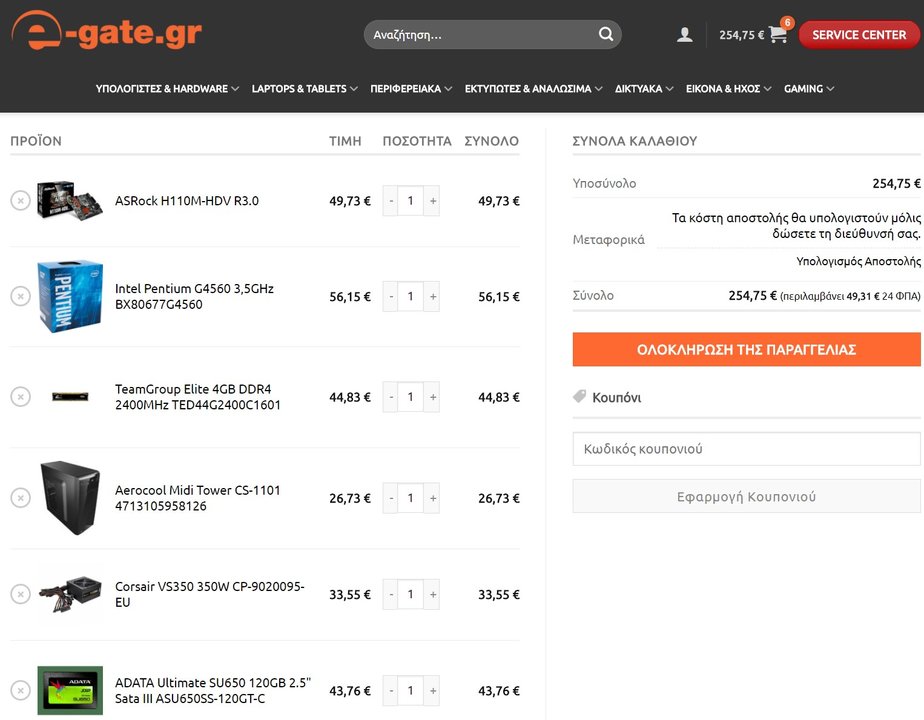Remove TeamGroup Elite 4GB DDR4 from cart
The height and width of the screenshot is (720, 924).
point(21,397)
